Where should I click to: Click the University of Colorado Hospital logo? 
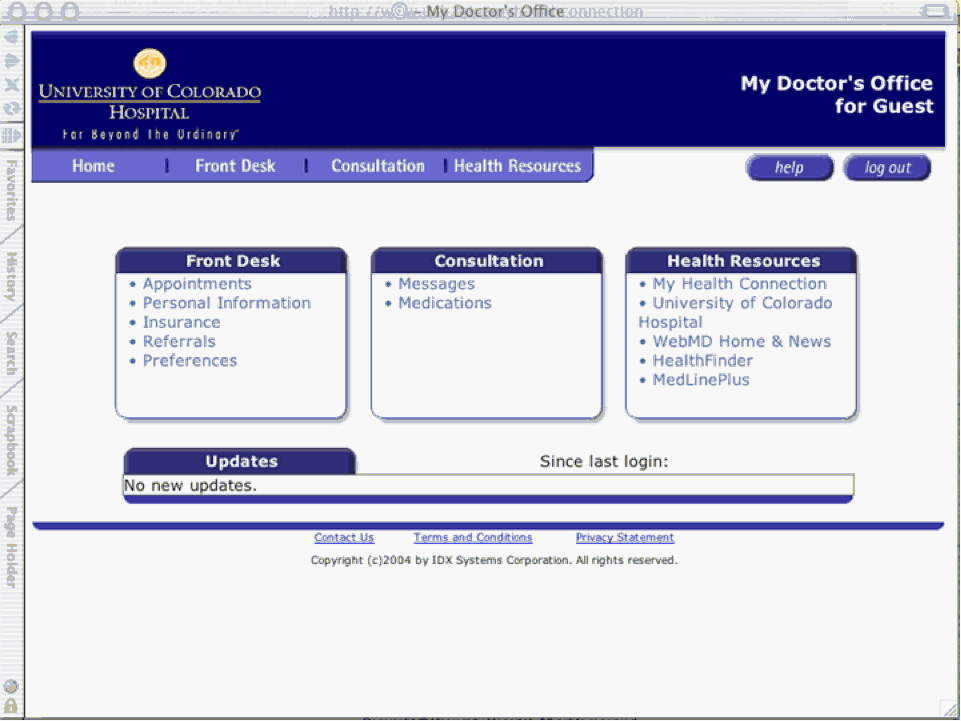(150, 95)
